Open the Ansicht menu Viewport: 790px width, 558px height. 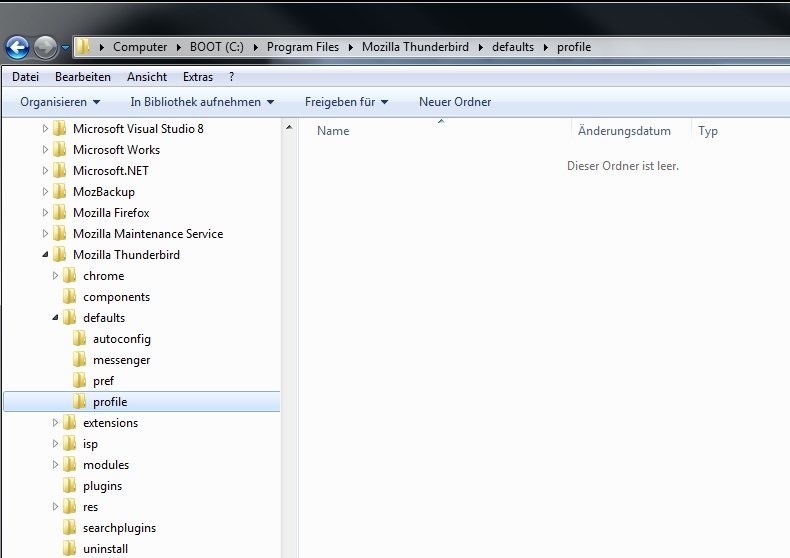[x=147, y=77]
